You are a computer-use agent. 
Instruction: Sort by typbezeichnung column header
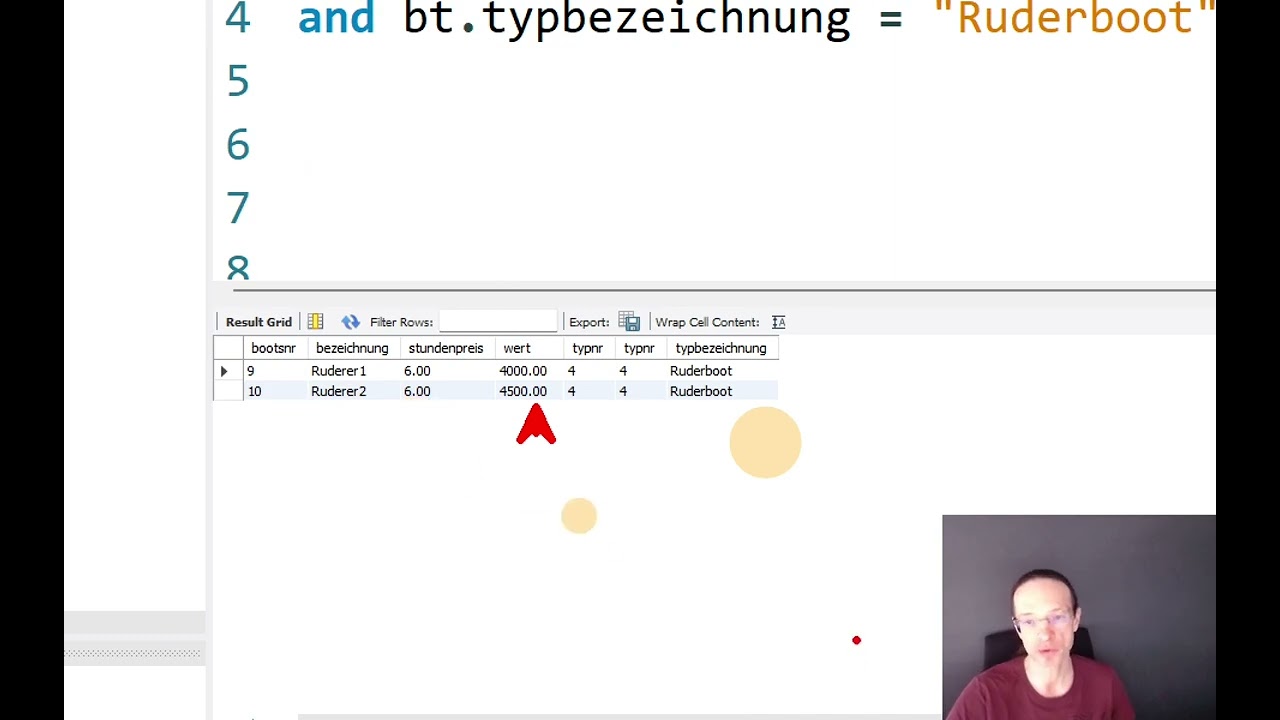[x=721, y=348]
